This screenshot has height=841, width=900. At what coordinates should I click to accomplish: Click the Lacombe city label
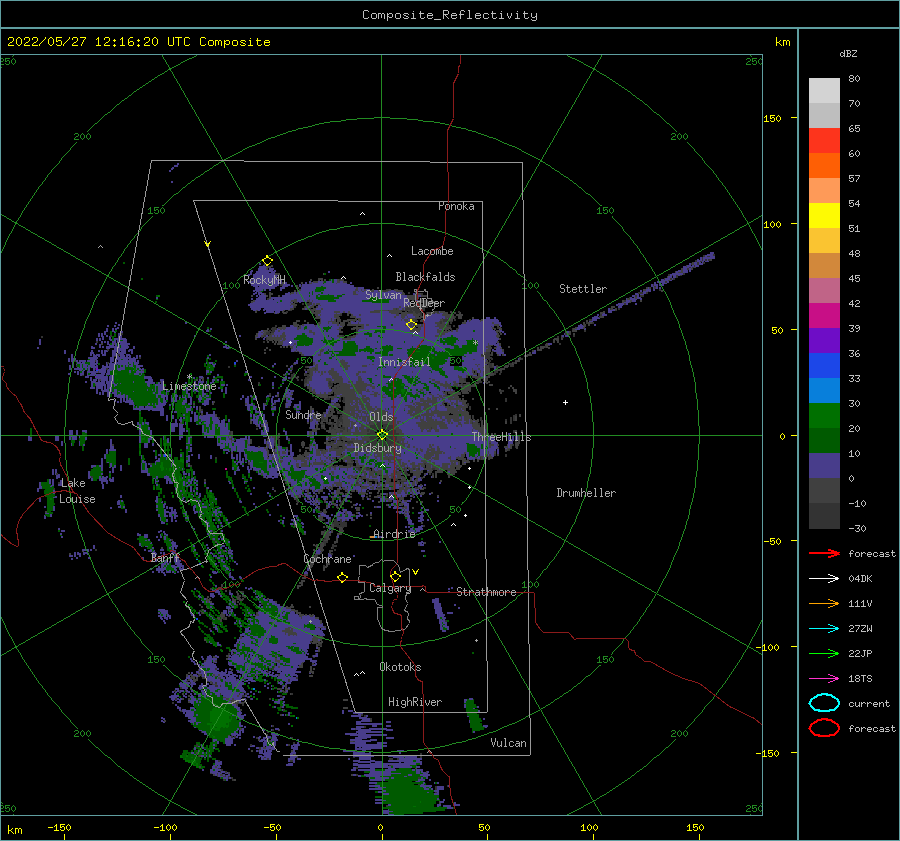click(x=432, y=251)
